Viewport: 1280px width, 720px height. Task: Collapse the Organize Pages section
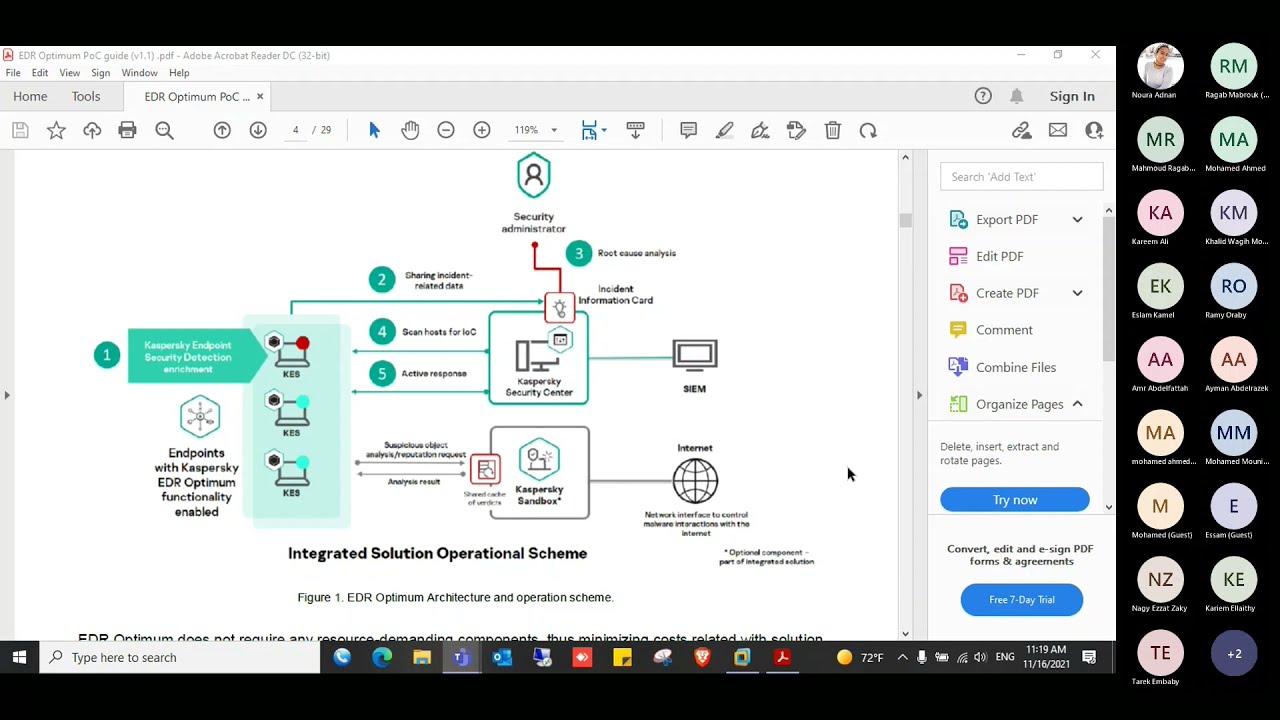[x=1077, y=404]
